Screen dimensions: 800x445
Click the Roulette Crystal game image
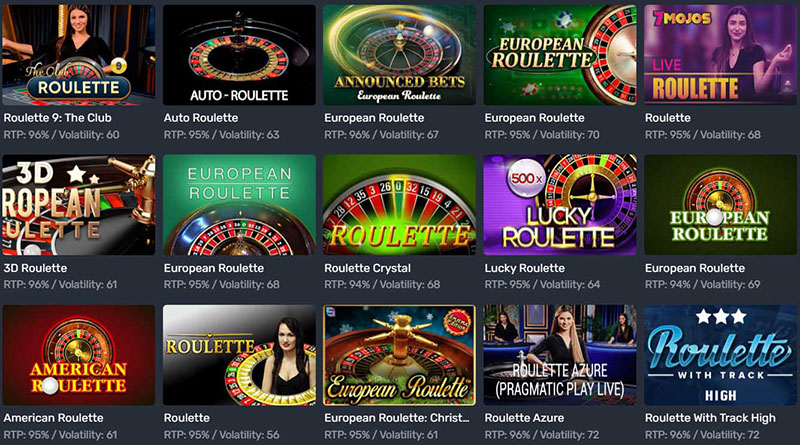point(399,205)
